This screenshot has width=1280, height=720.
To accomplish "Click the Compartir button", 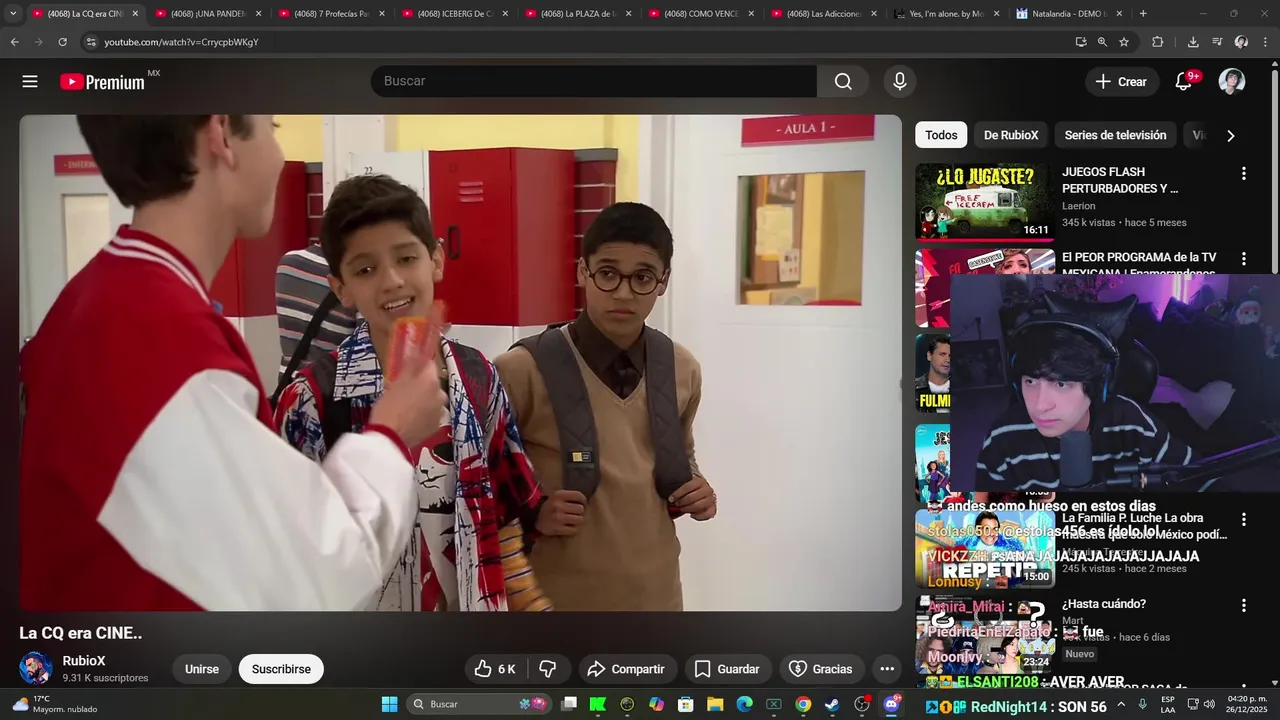I will click(626, 669).
